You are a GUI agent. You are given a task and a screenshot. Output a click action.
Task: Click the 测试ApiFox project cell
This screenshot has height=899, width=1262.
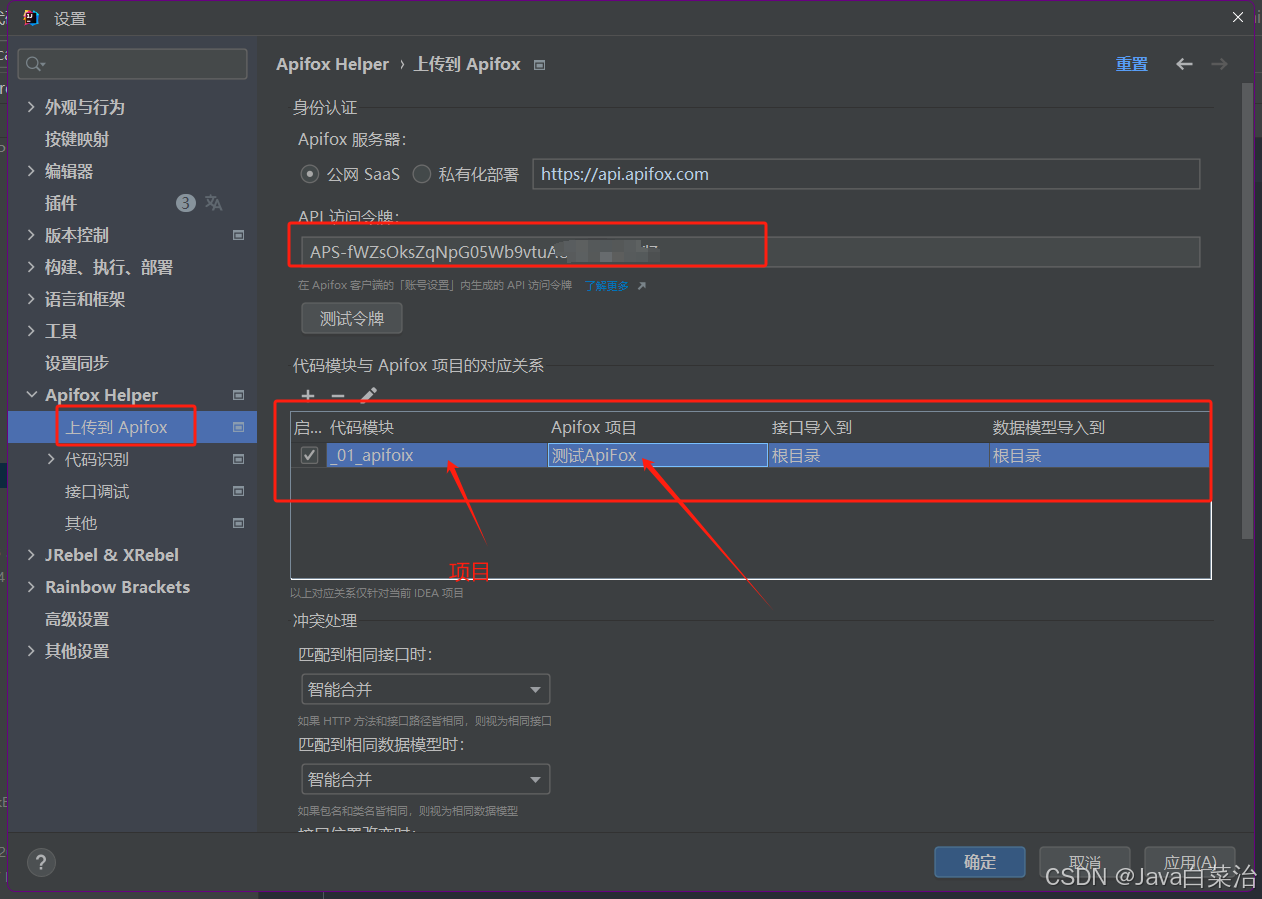(x=658, y=456)
